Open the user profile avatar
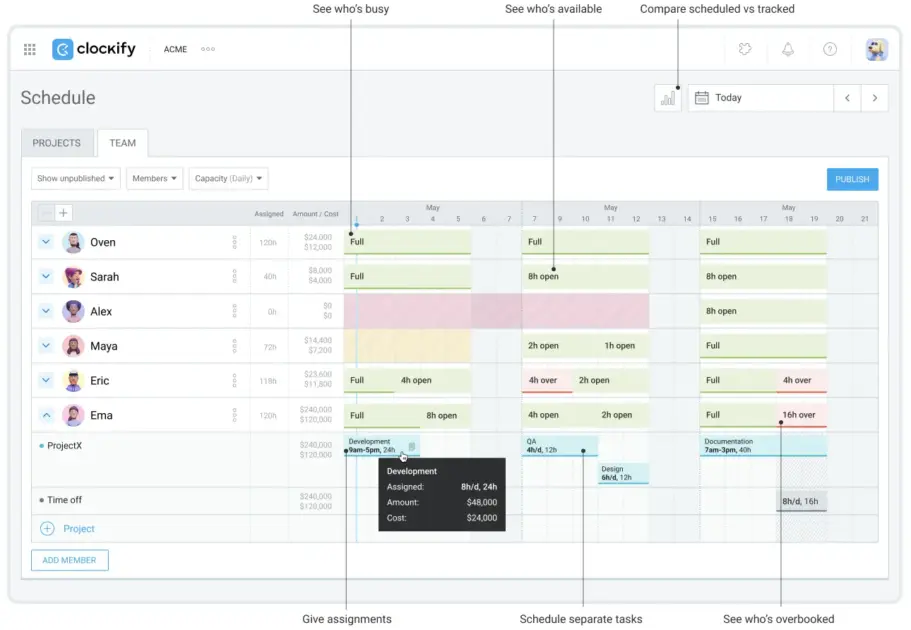The image size is (911, 630). tap(876, 49)
